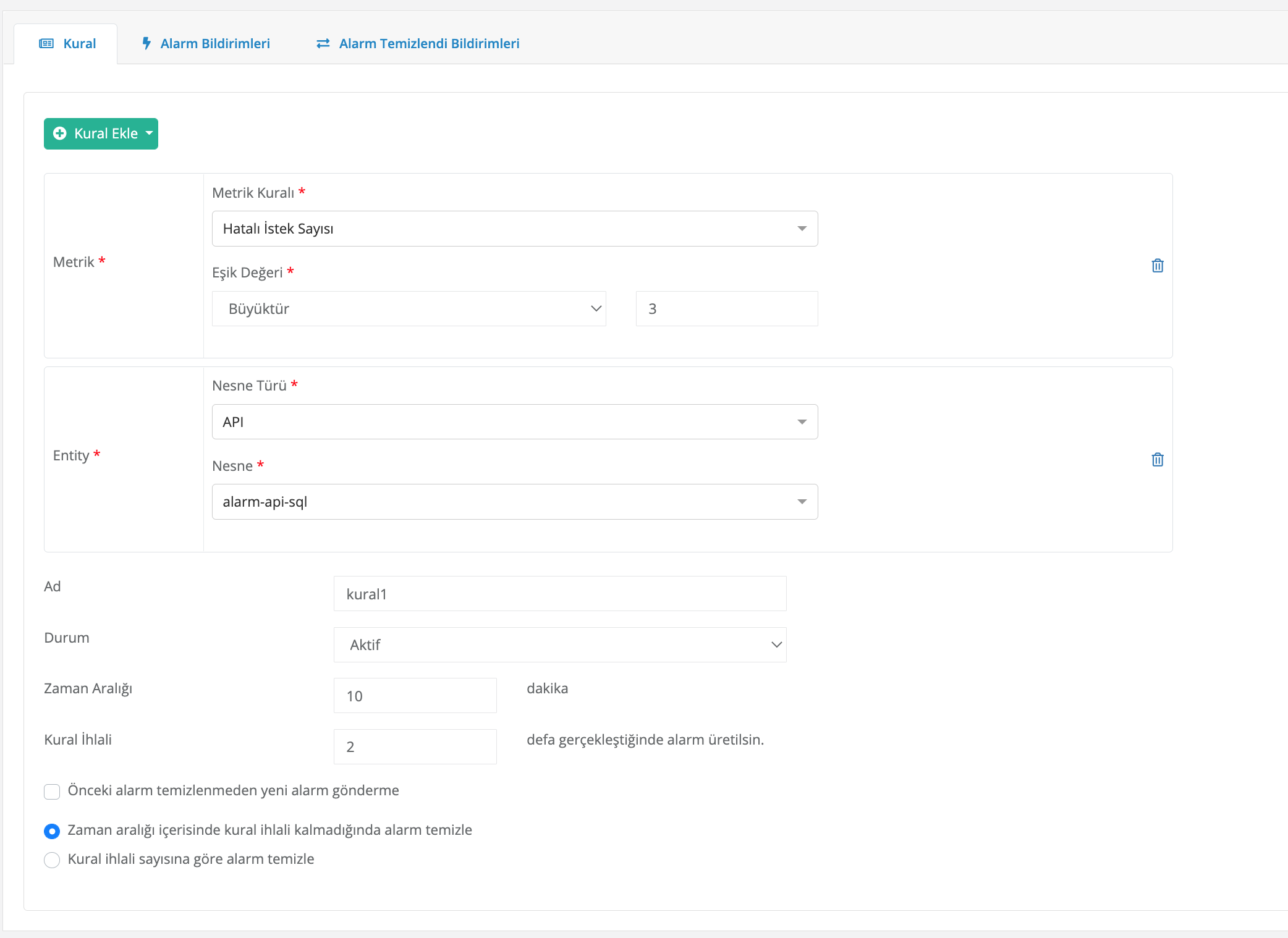Delete the Metrik rule with trash icon
Viewport: 1288px width, 938px height.
pyautogui.click(x=1158, y=265)
